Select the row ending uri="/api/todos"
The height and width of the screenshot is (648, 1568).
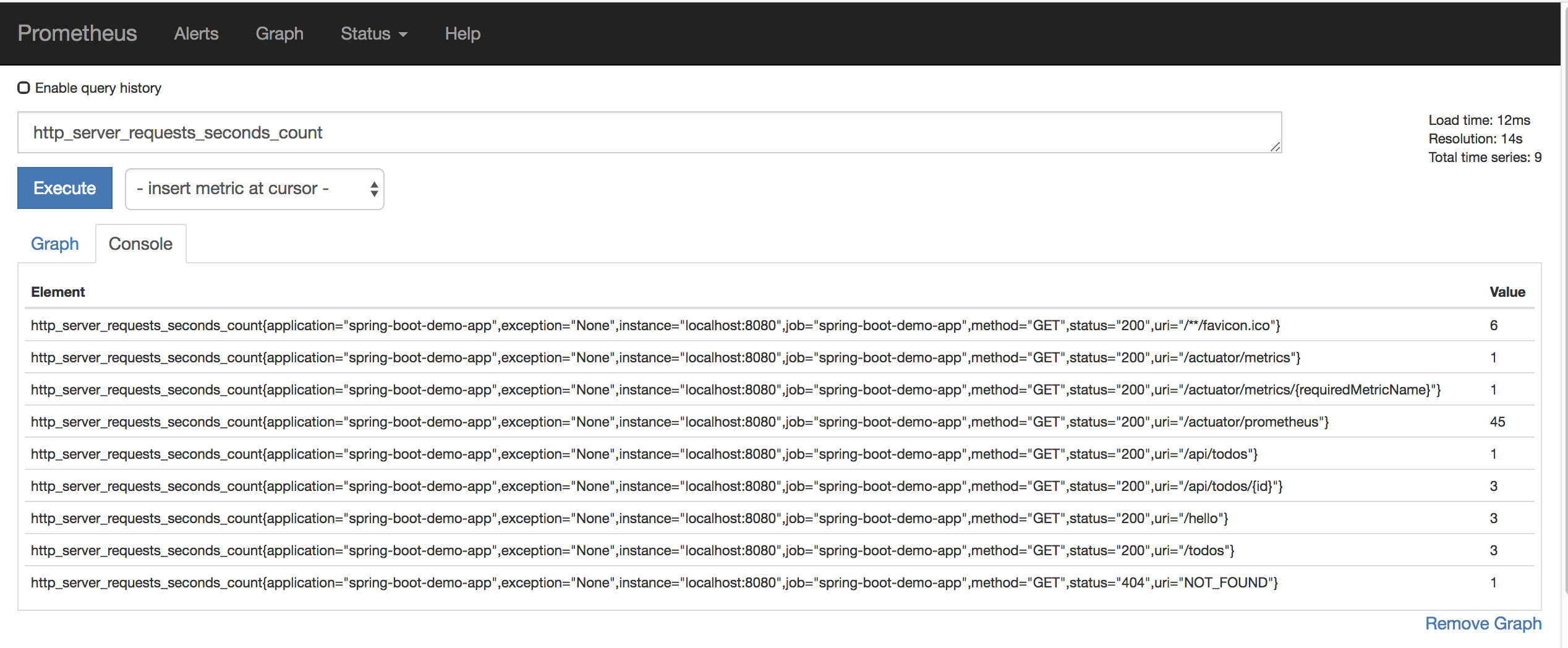(x=780, y=454)
